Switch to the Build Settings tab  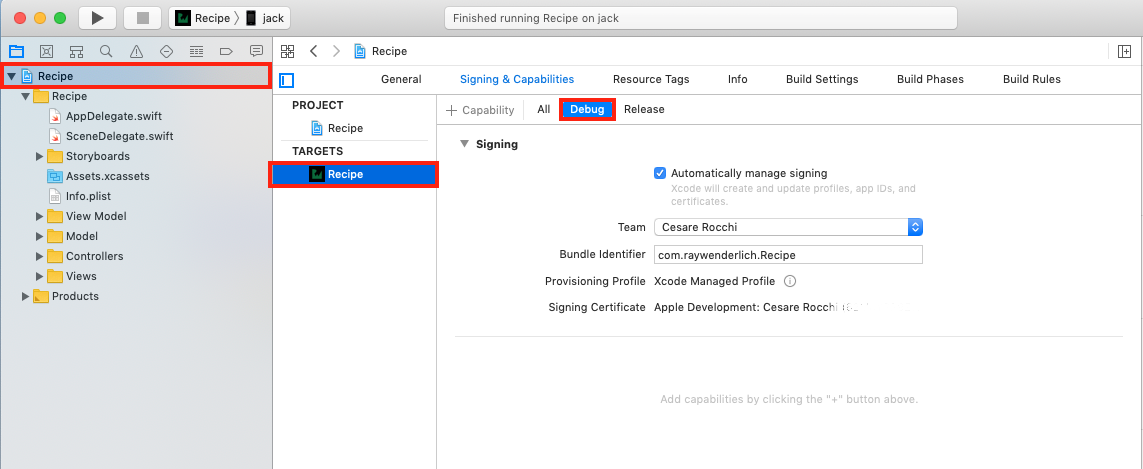click(x=822, y=80)
